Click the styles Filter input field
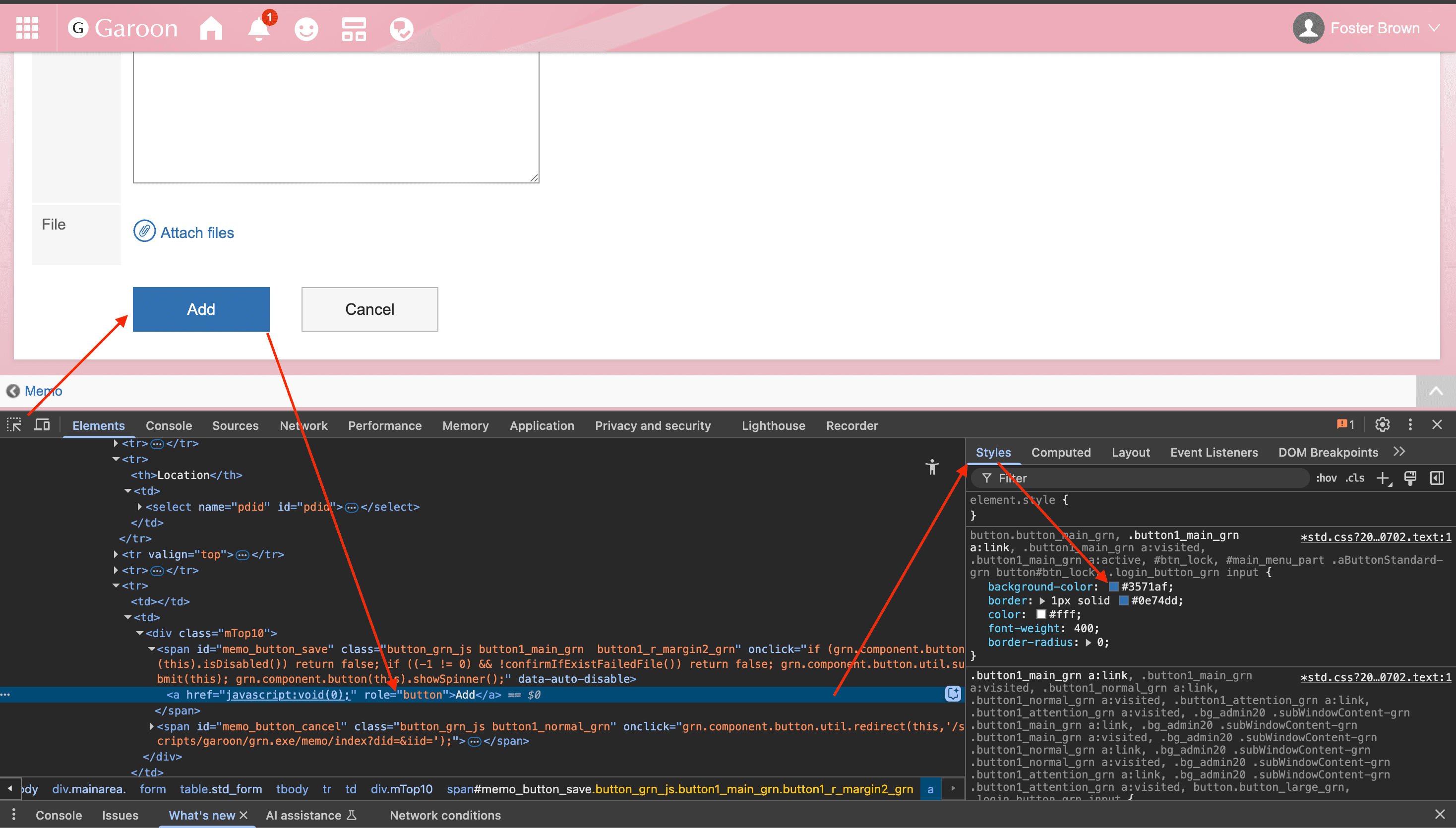The image size is (1456, 828). (1143, 478)
